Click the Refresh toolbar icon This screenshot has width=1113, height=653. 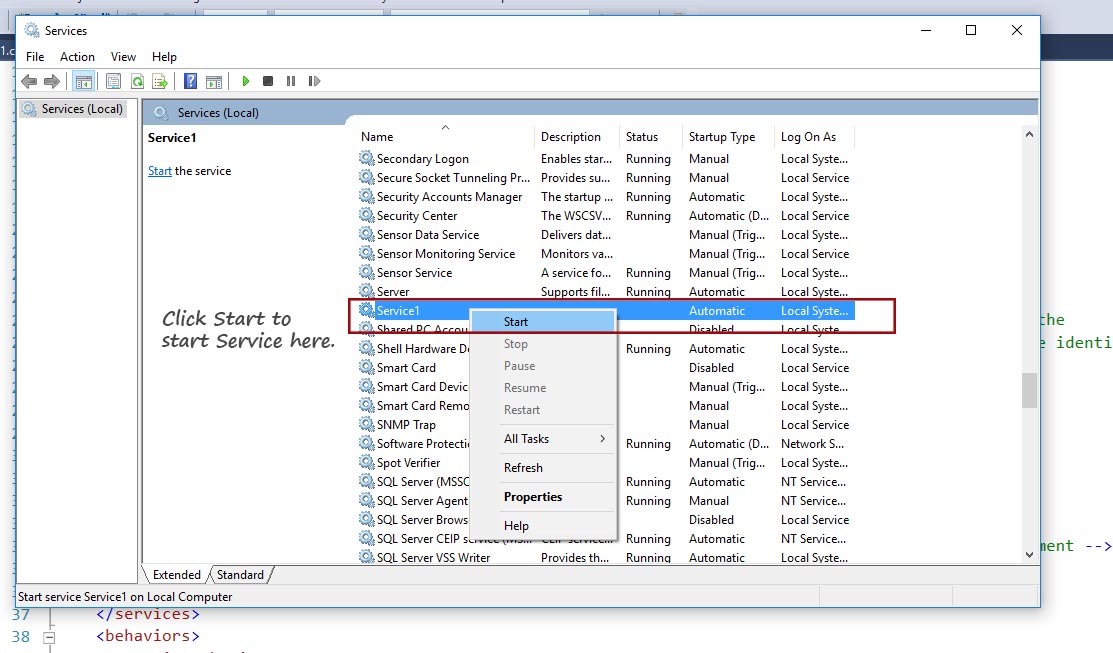[x=137, y=82]
